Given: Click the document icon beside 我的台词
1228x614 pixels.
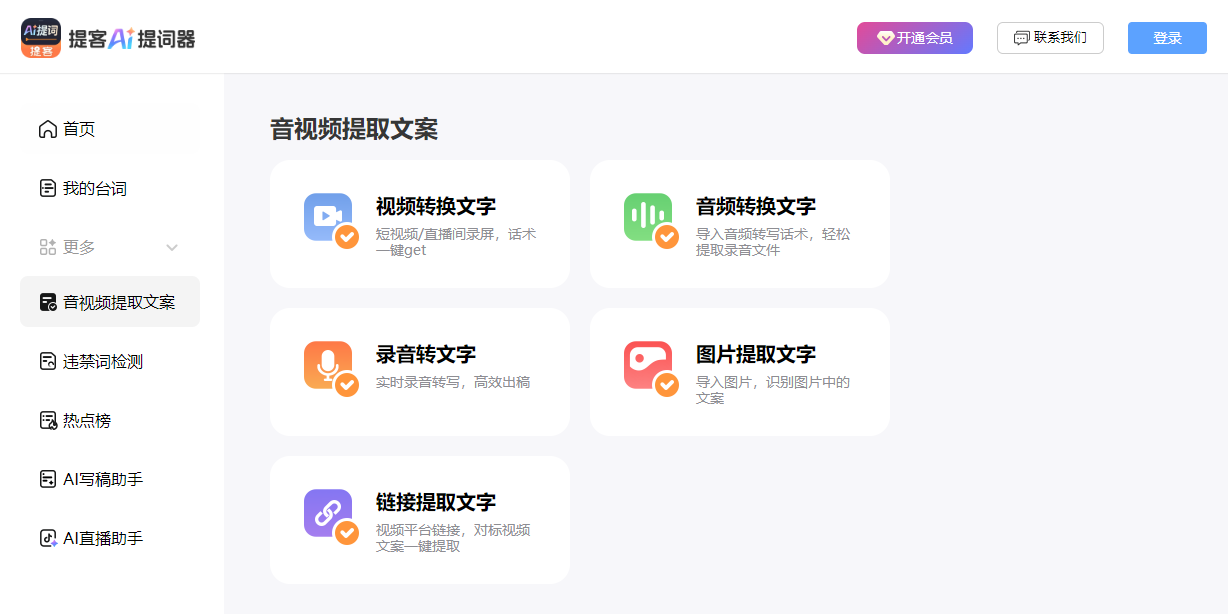Looking at the screenshot, I should 47,188.
